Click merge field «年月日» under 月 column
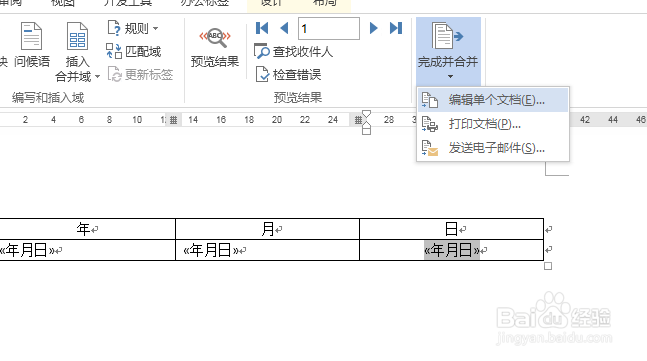This screenshot has width=647, height=361. point(211,250)
